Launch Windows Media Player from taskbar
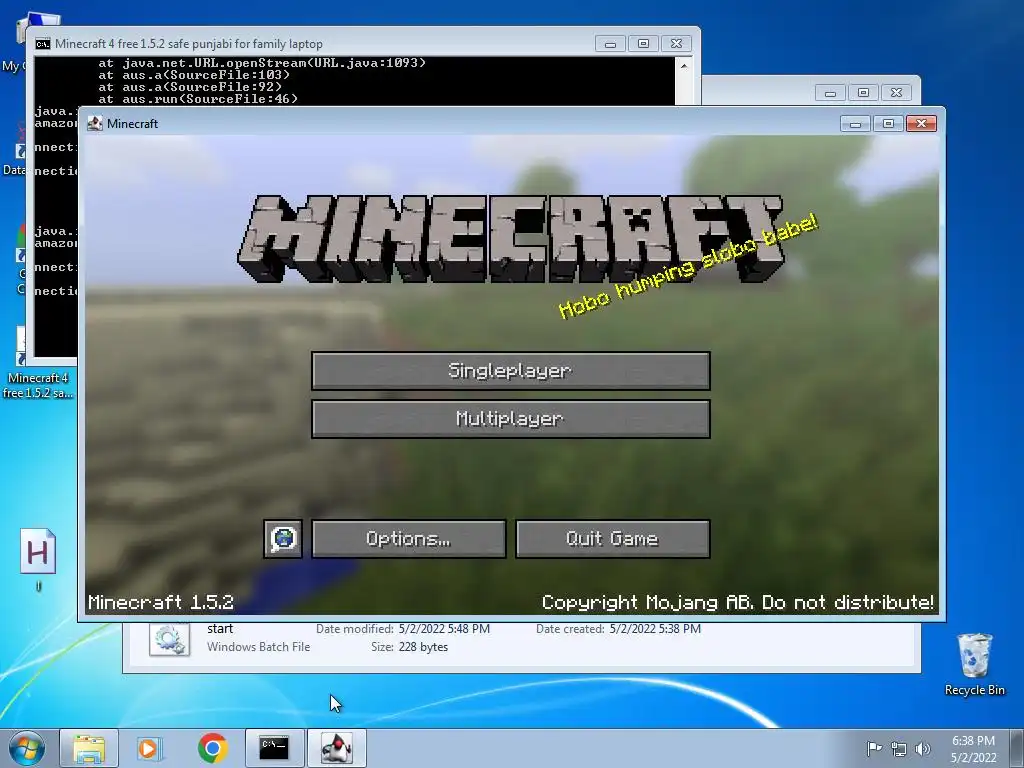1024x768 pixels. [150, 748]
